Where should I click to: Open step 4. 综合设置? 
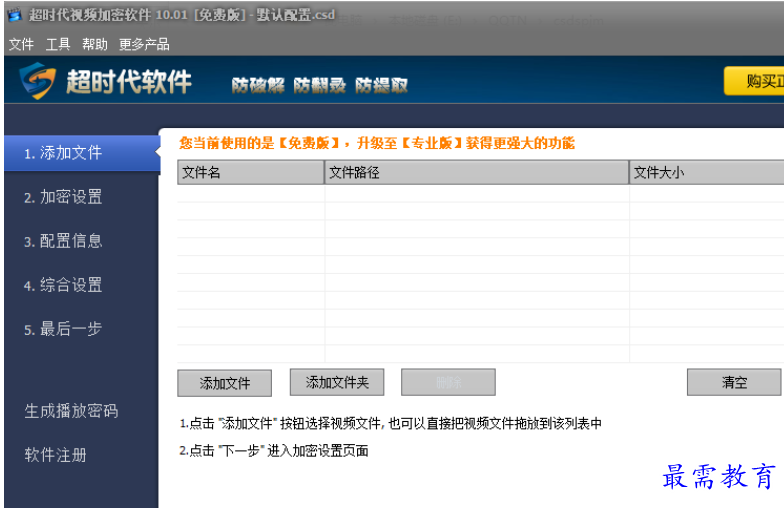point(63,285)
